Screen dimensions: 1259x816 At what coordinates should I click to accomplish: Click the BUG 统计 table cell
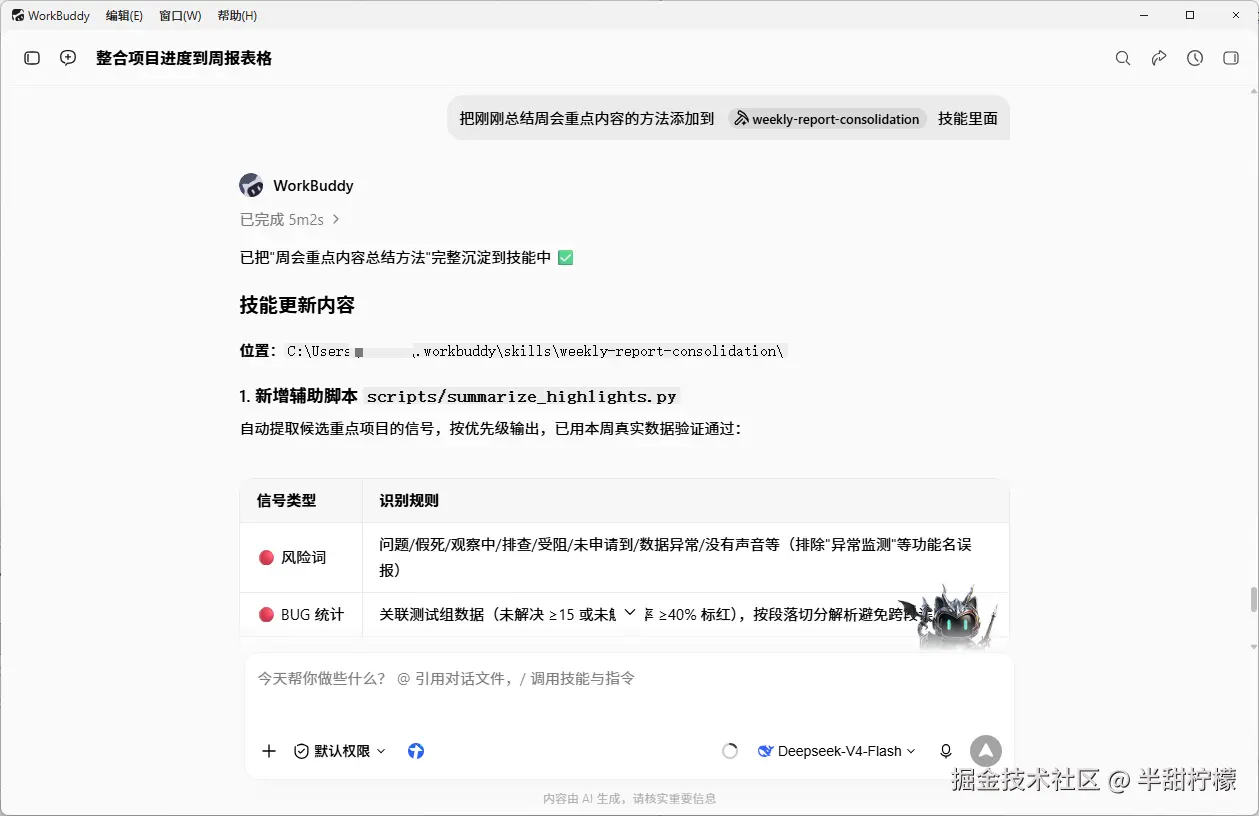pyautogui.click(x=301, y=614)
